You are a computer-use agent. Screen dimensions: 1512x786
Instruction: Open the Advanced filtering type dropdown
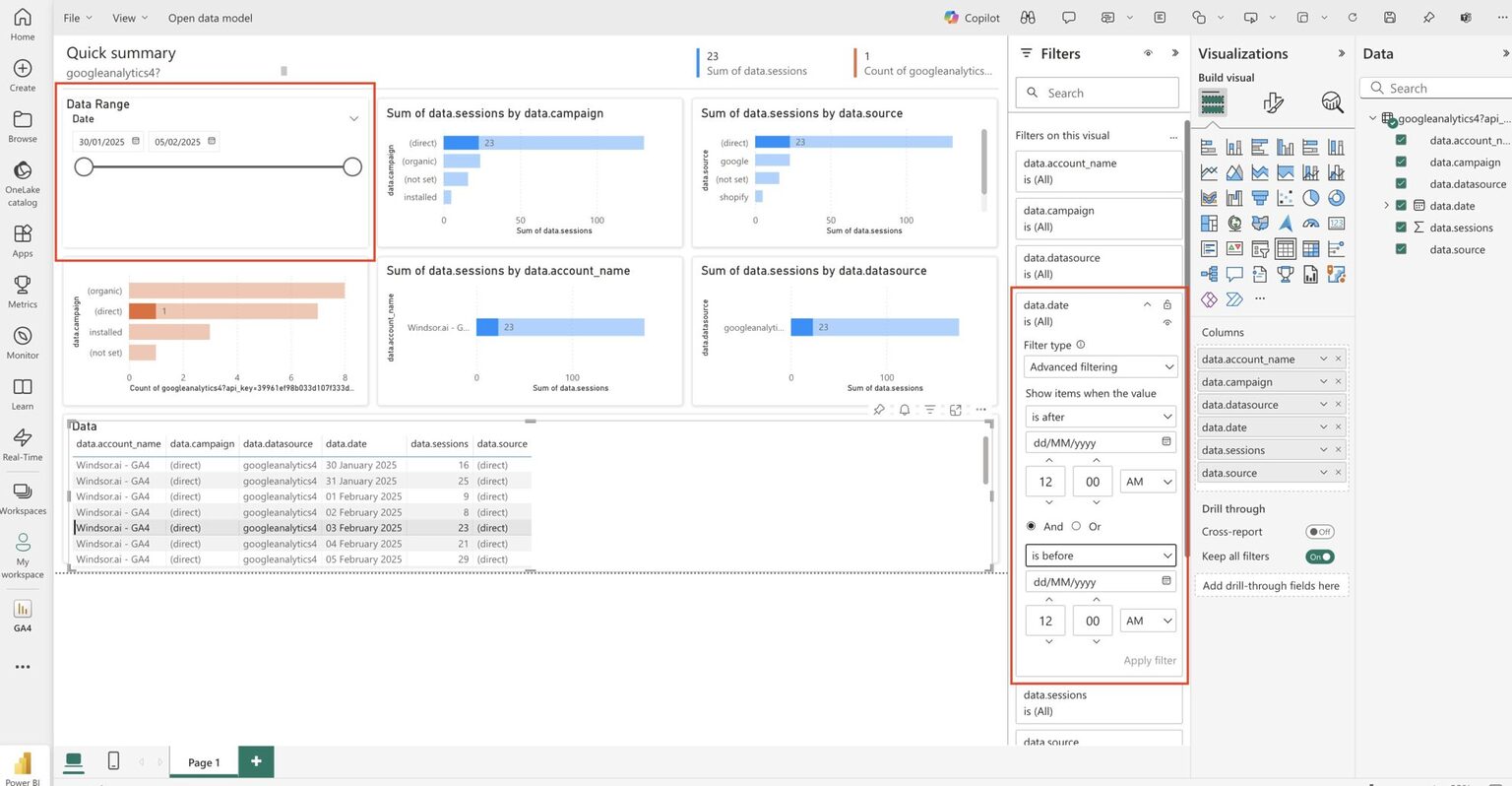pyautogui.click(x=1101, y=366)
